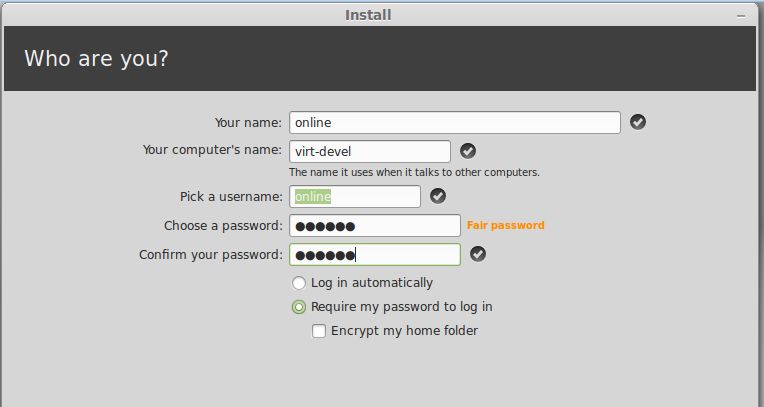The width and height of the screenshot is (764, 407).
Task: Click the Install window title bar
Action: pos(368,15)
